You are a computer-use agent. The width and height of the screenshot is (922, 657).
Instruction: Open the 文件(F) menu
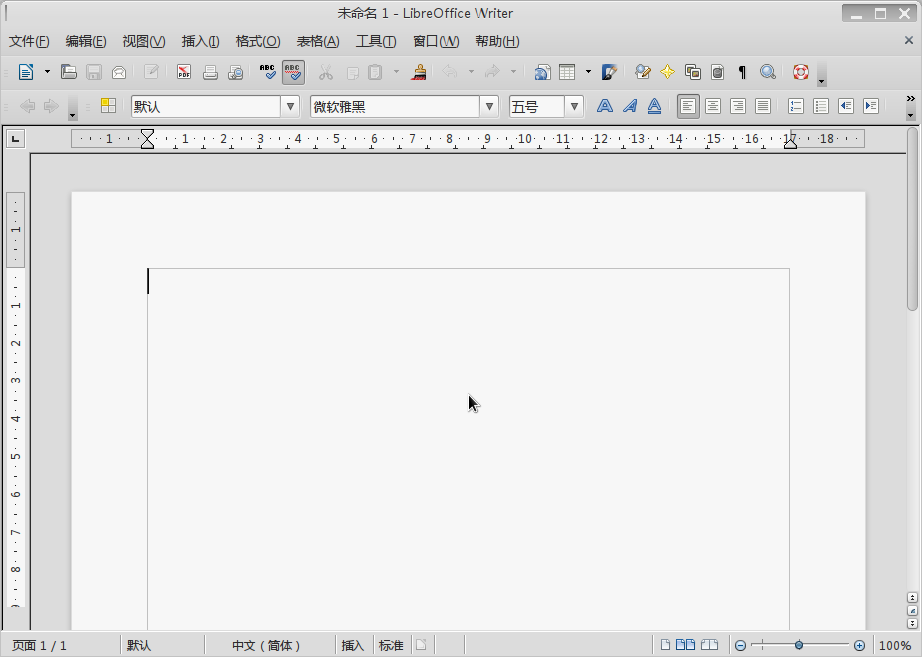[x=29, y=41]
